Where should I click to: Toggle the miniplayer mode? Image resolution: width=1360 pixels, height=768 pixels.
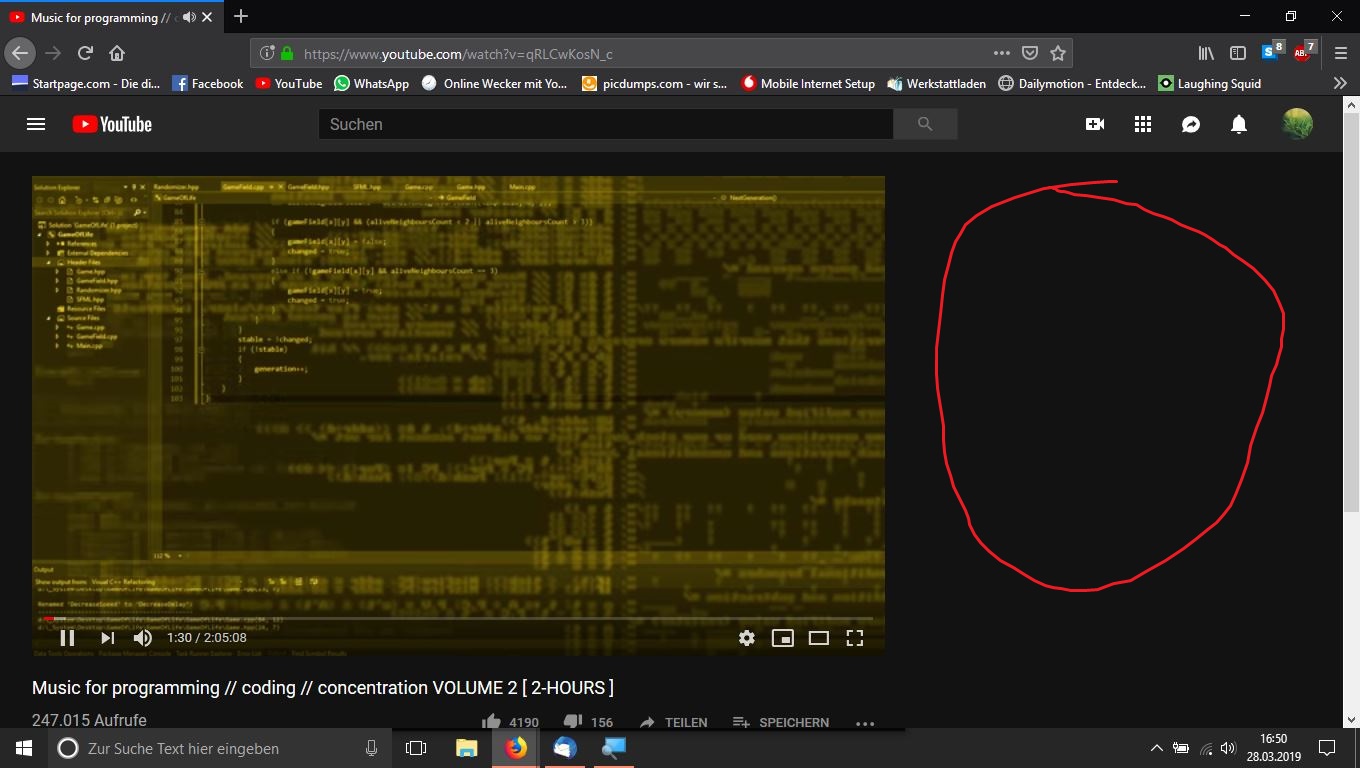783,638
